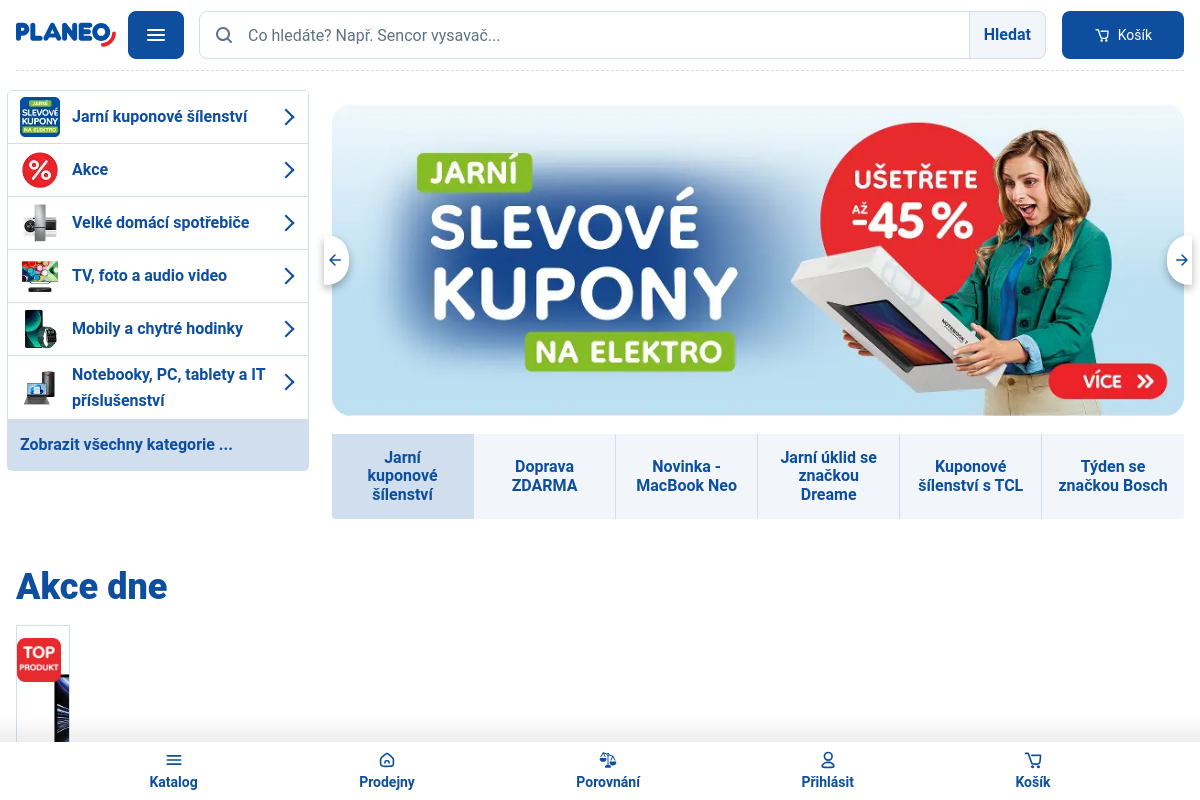Advance to the next banner slide
Screen dimensions: 1200x800
tap(1181, 260)
